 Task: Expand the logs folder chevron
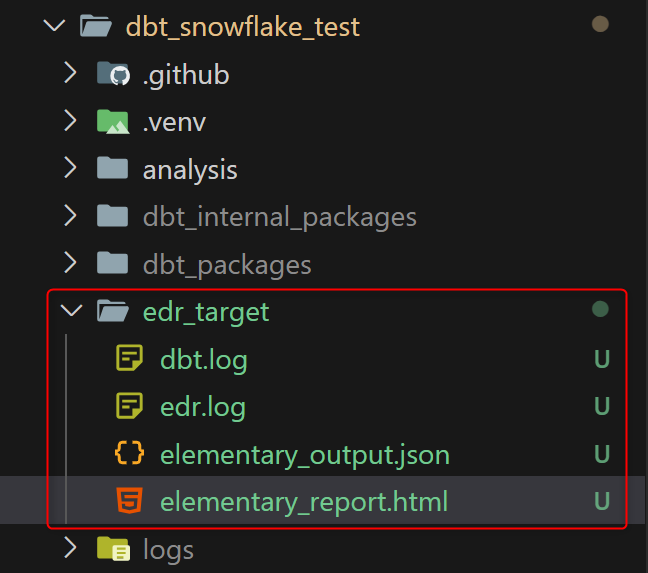point(71,548)
